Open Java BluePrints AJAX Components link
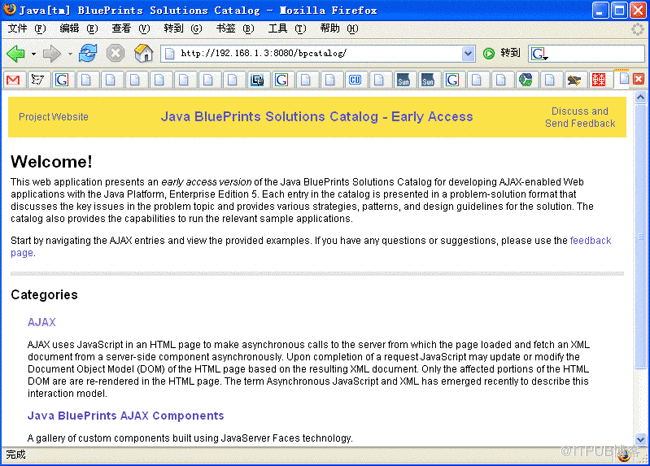The image size is (650, 466). [x=126, y=416]
